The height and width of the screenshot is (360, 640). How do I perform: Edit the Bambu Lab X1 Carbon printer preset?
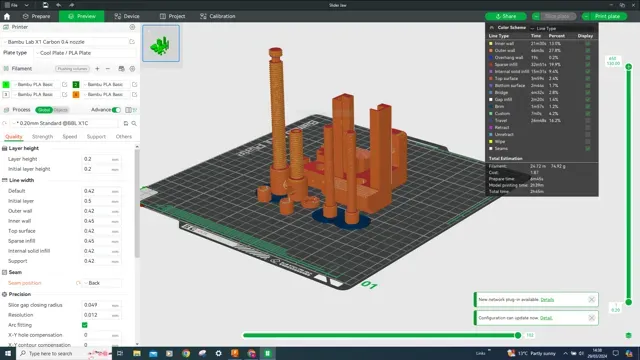(132, 42)
